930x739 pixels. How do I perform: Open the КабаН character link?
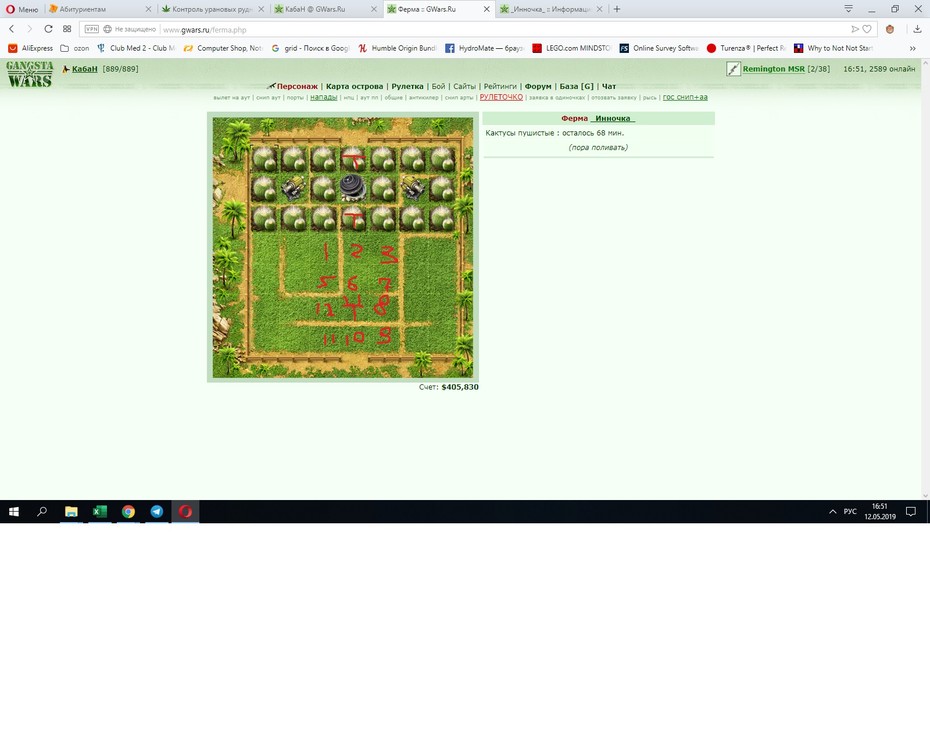[x=84, y=69]
